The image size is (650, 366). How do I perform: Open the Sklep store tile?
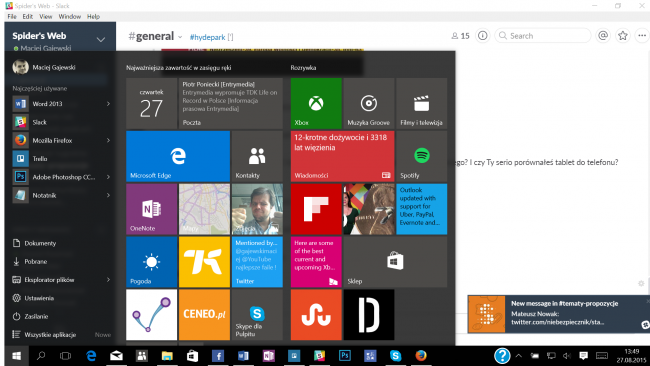(395, 262)
